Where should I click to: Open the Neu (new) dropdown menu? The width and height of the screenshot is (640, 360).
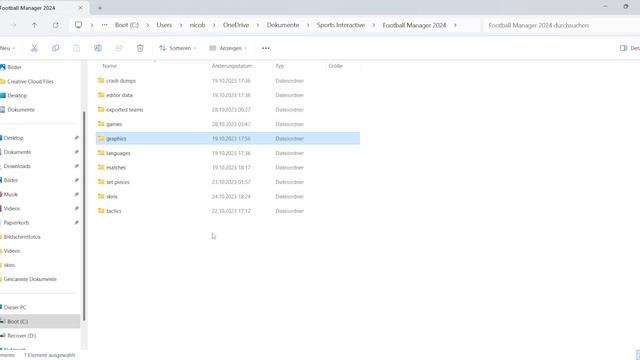7,48
